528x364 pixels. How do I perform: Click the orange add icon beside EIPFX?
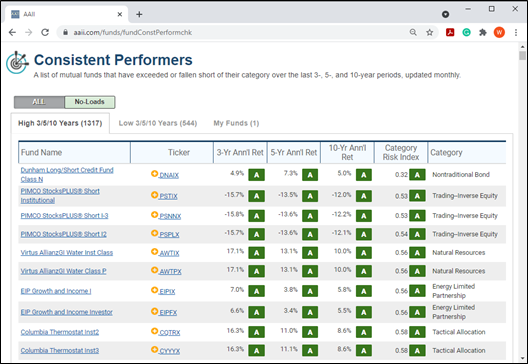pos(154,311)
